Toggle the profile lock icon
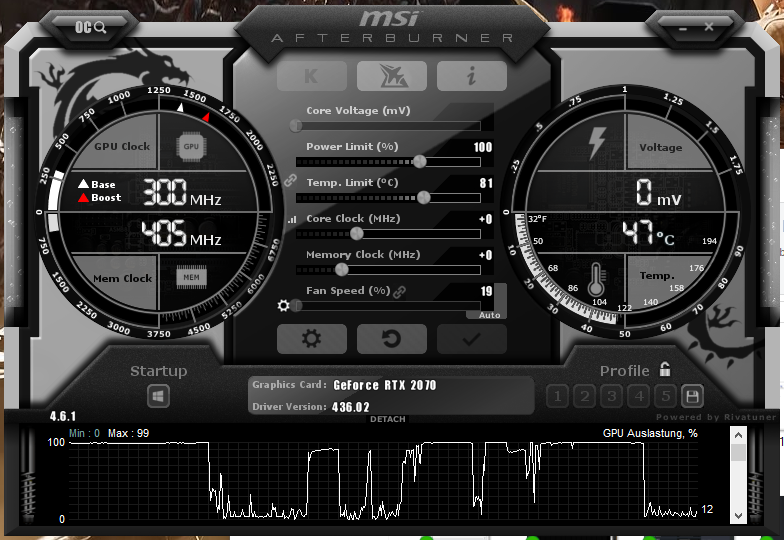This screenshot has width=784, height=540. pos(664,369)
